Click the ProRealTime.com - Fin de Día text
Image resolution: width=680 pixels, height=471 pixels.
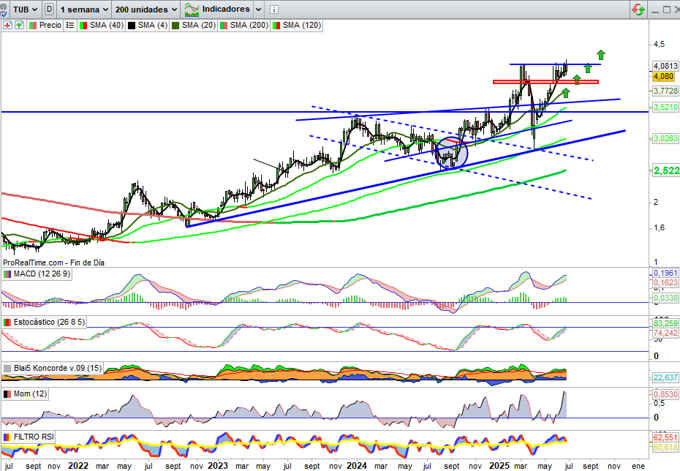pos(54,262)
